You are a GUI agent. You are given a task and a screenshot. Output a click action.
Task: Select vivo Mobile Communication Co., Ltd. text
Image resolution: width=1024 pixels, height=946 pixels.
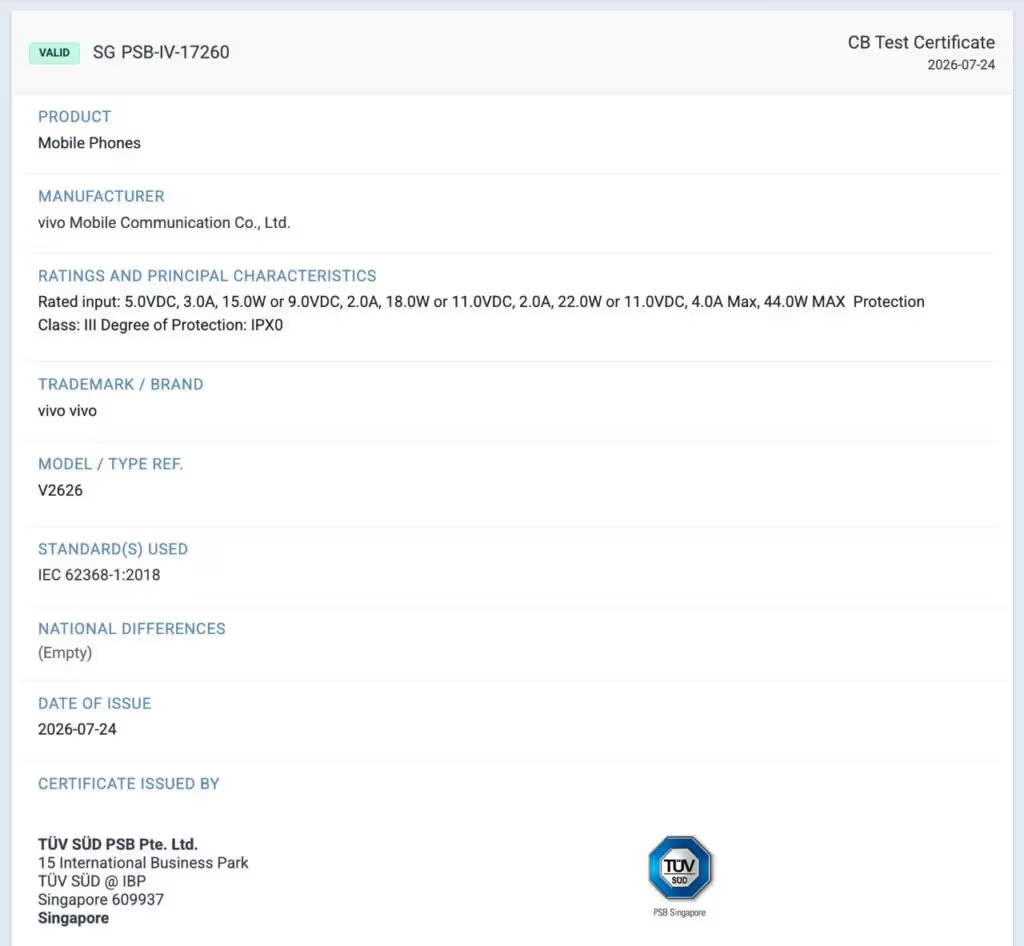(164, 223)
